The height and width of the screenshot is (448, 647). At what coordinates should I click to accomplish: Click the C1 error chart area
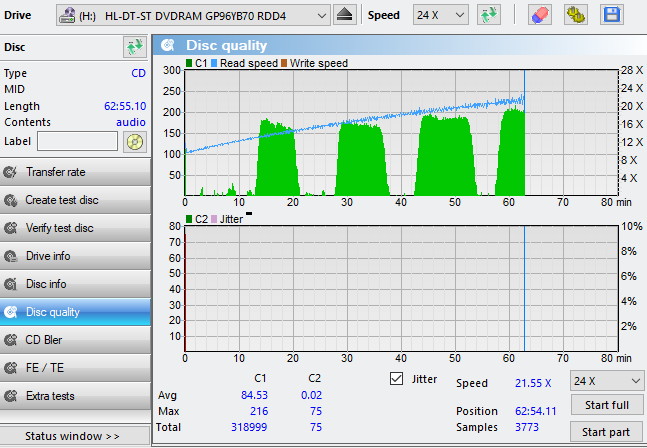pyautogui.click(x=401, y=132)
